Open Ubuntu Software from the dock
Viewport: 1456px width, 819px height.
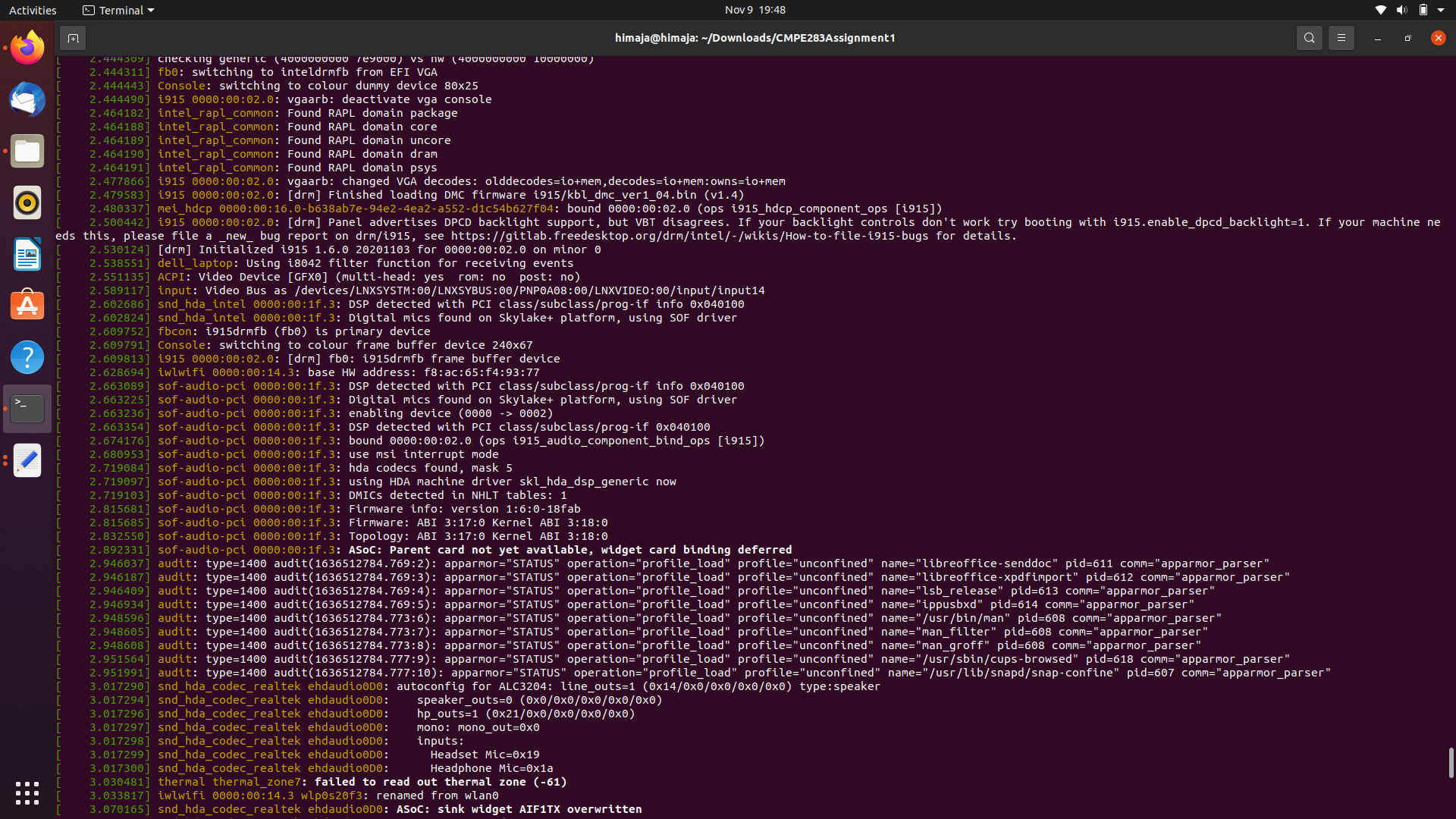27,306
